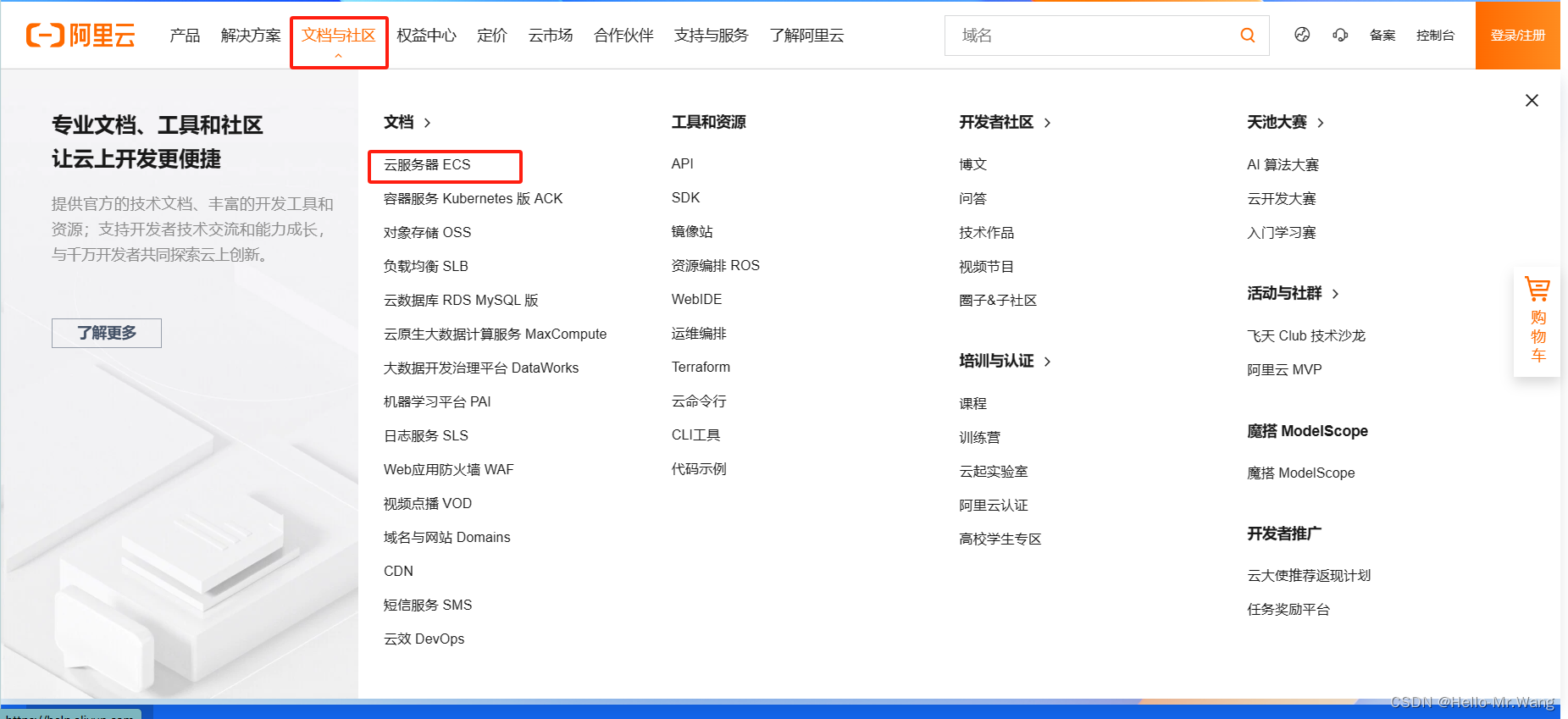Viewport: 1568px width, 719px height.
Task: Open the 代码示例 link
Action: [x=699, y=468]
